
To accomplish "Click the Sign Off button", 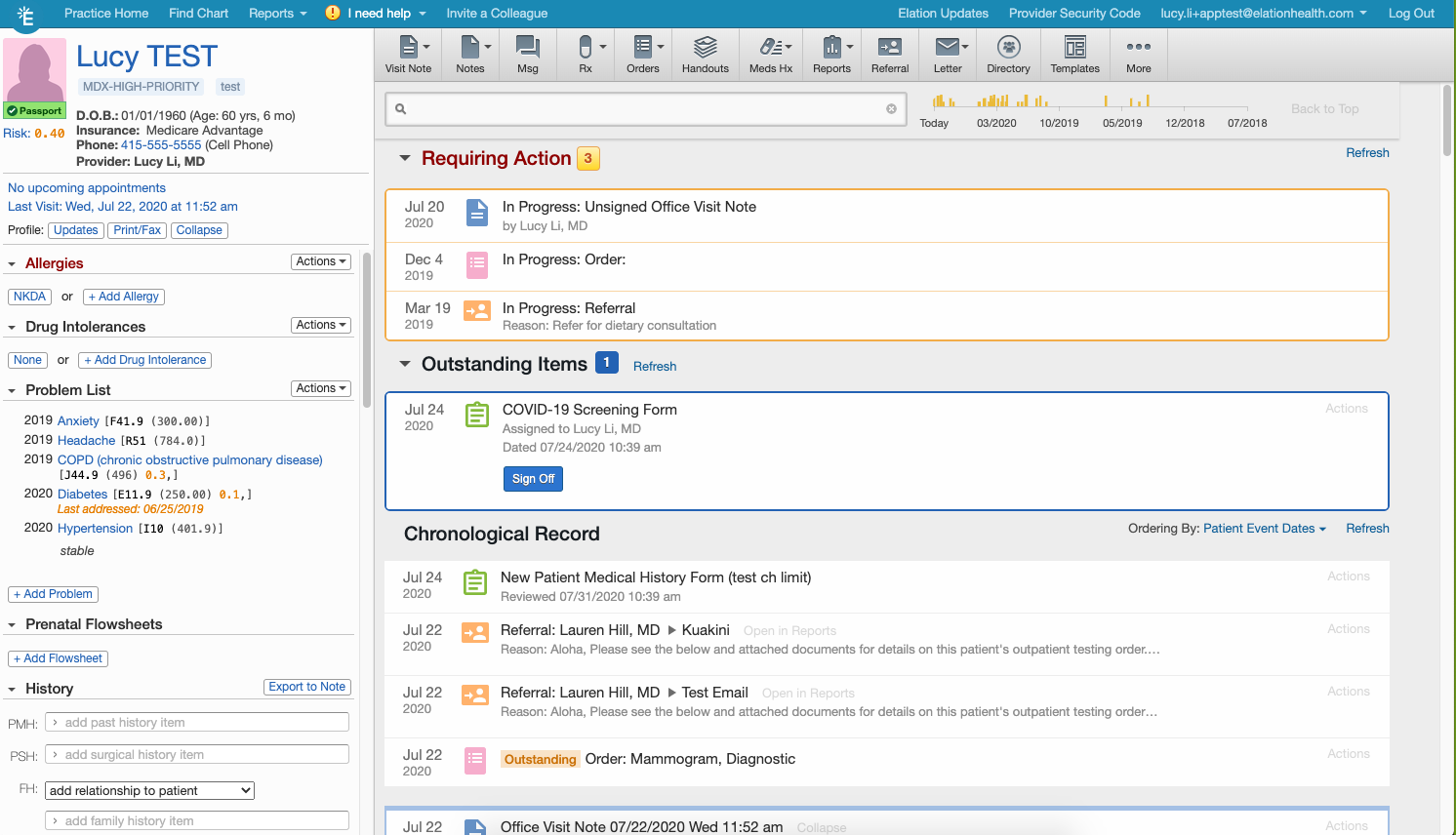I will 533,479.
